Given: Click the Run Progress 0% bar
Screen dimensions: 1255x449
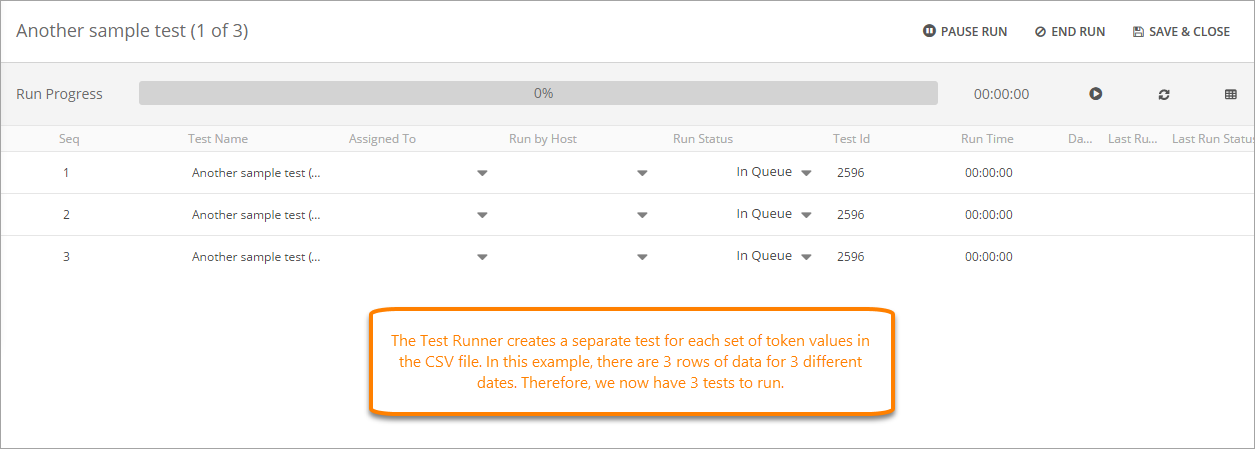Looking at the screenshot, I should pyautogui.click(x=538, y=93).
